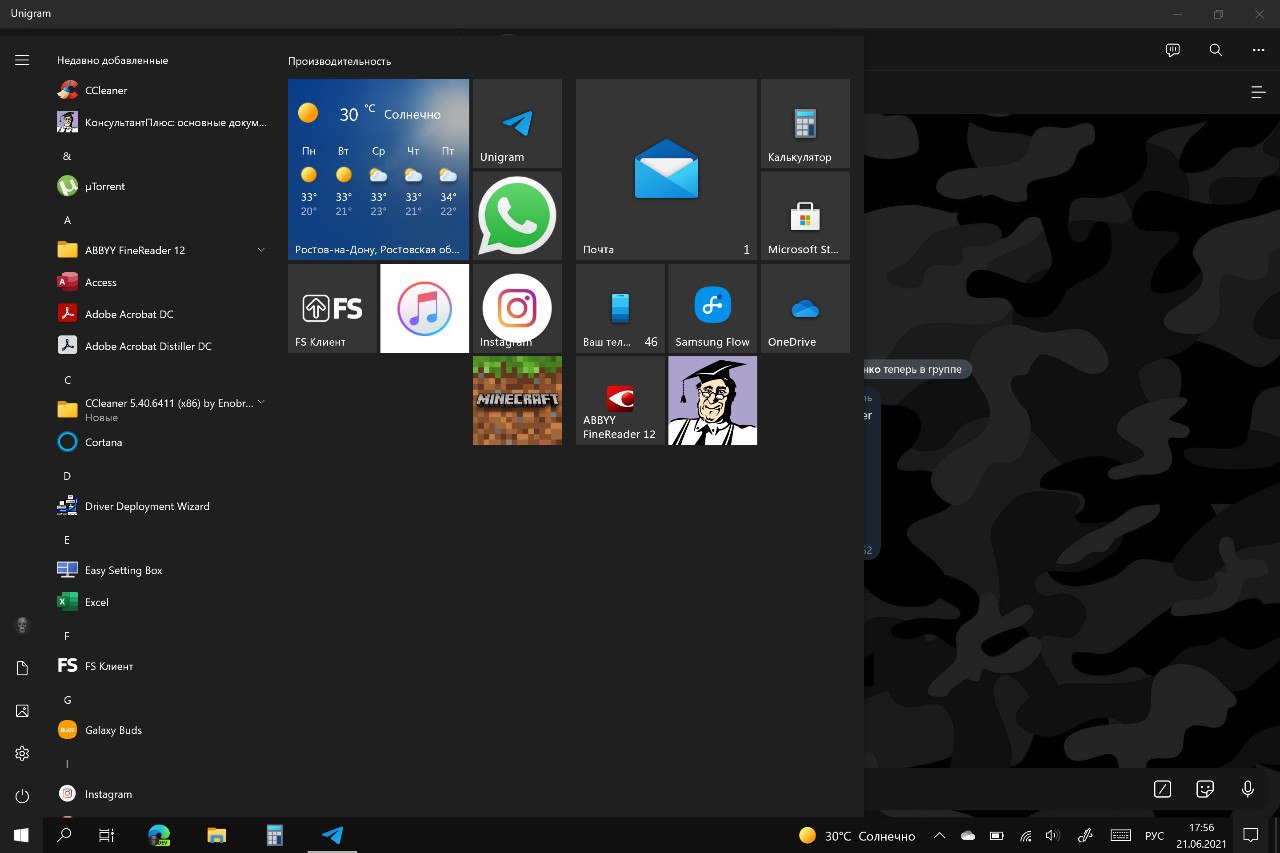
Task: Show hidden system tray icons
Action: tap(939, 835)
